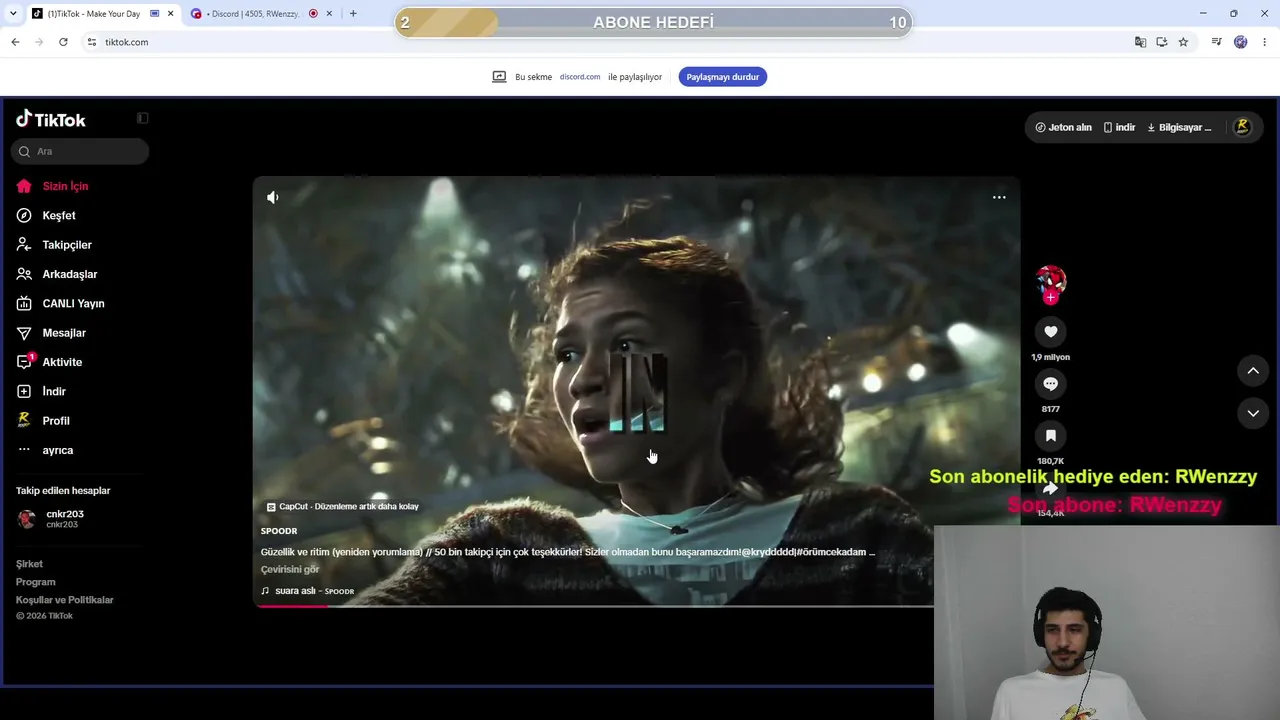Image resolution: width=1280 pixels, height=720 pixels.
Task: Like the video with heart icon
Action: [x=1050, y=332]
